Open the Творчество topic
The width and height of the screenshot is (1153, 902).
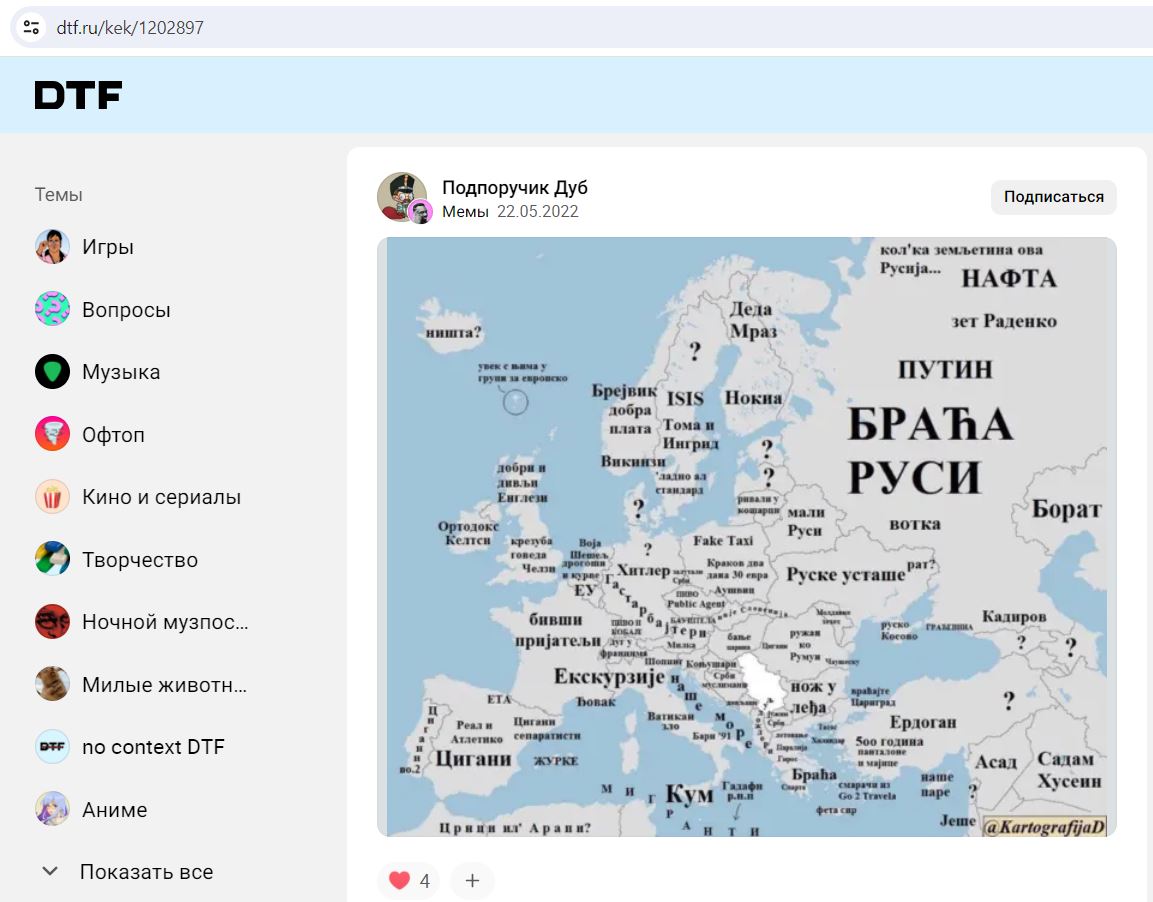(x=140, y=559)
